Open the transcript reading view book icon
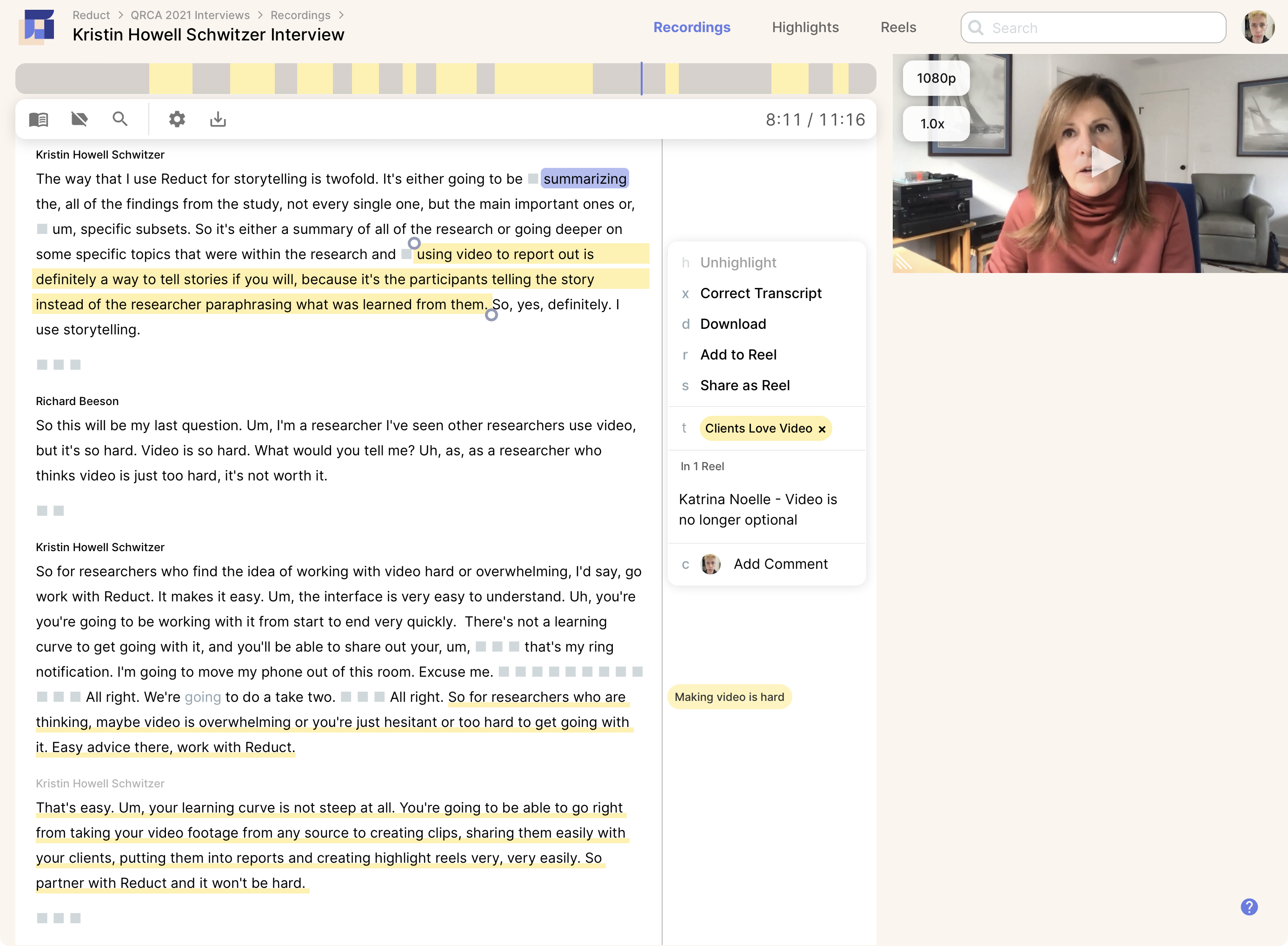The image size is (1288, 946). point(38,119)
